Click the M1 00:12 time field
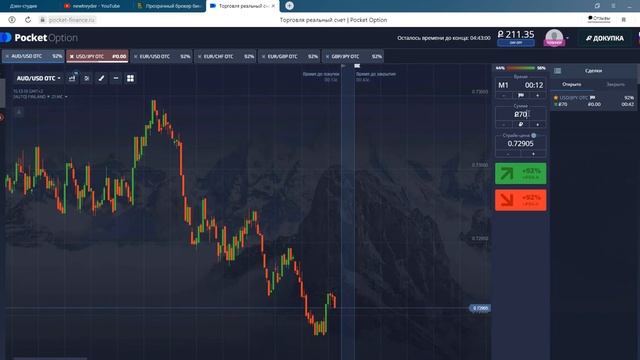This screenshot has width=640, height=360. [520, 85]
